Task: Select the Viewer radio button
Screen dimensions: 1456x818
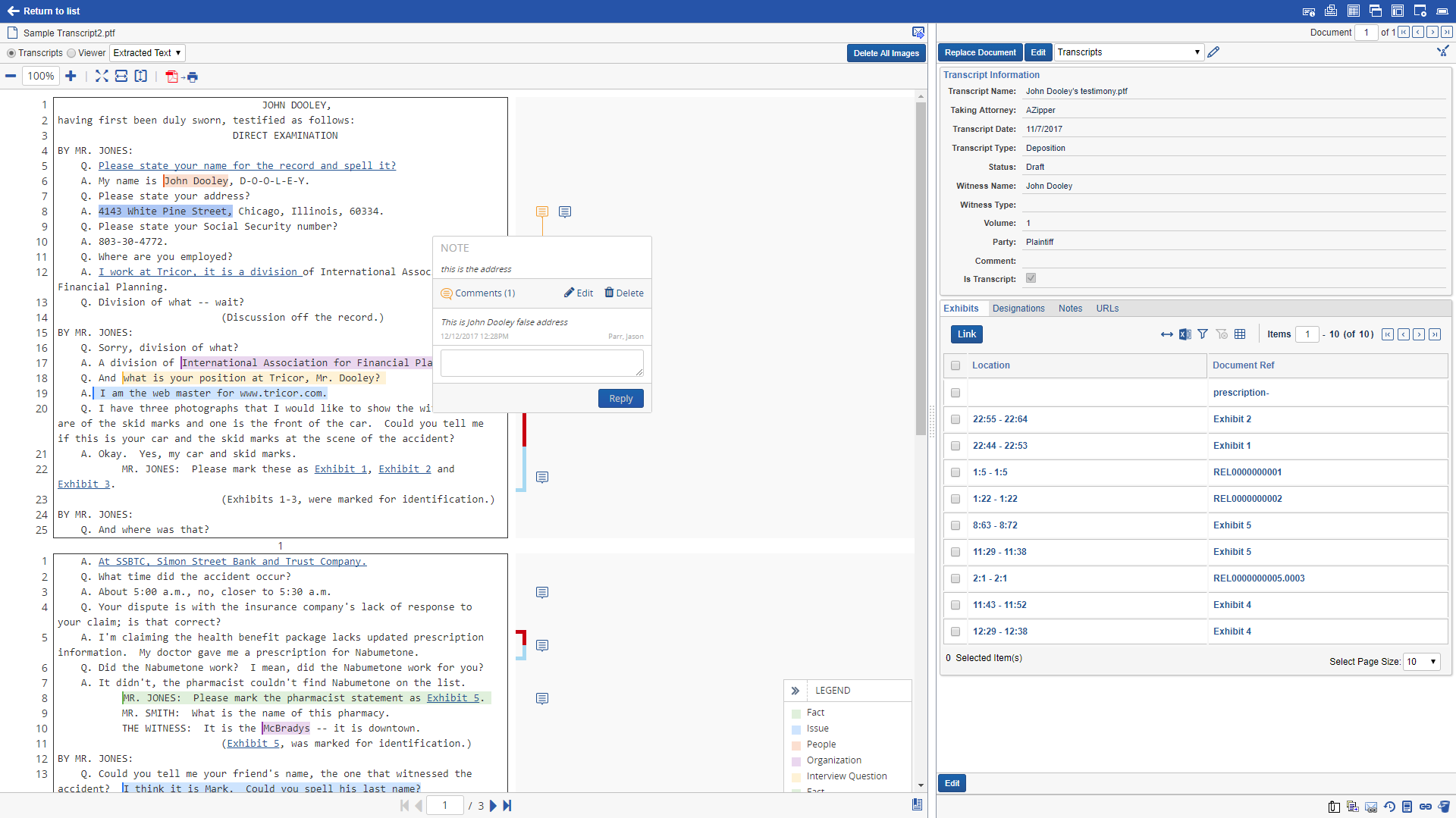Action: (71, 53)
